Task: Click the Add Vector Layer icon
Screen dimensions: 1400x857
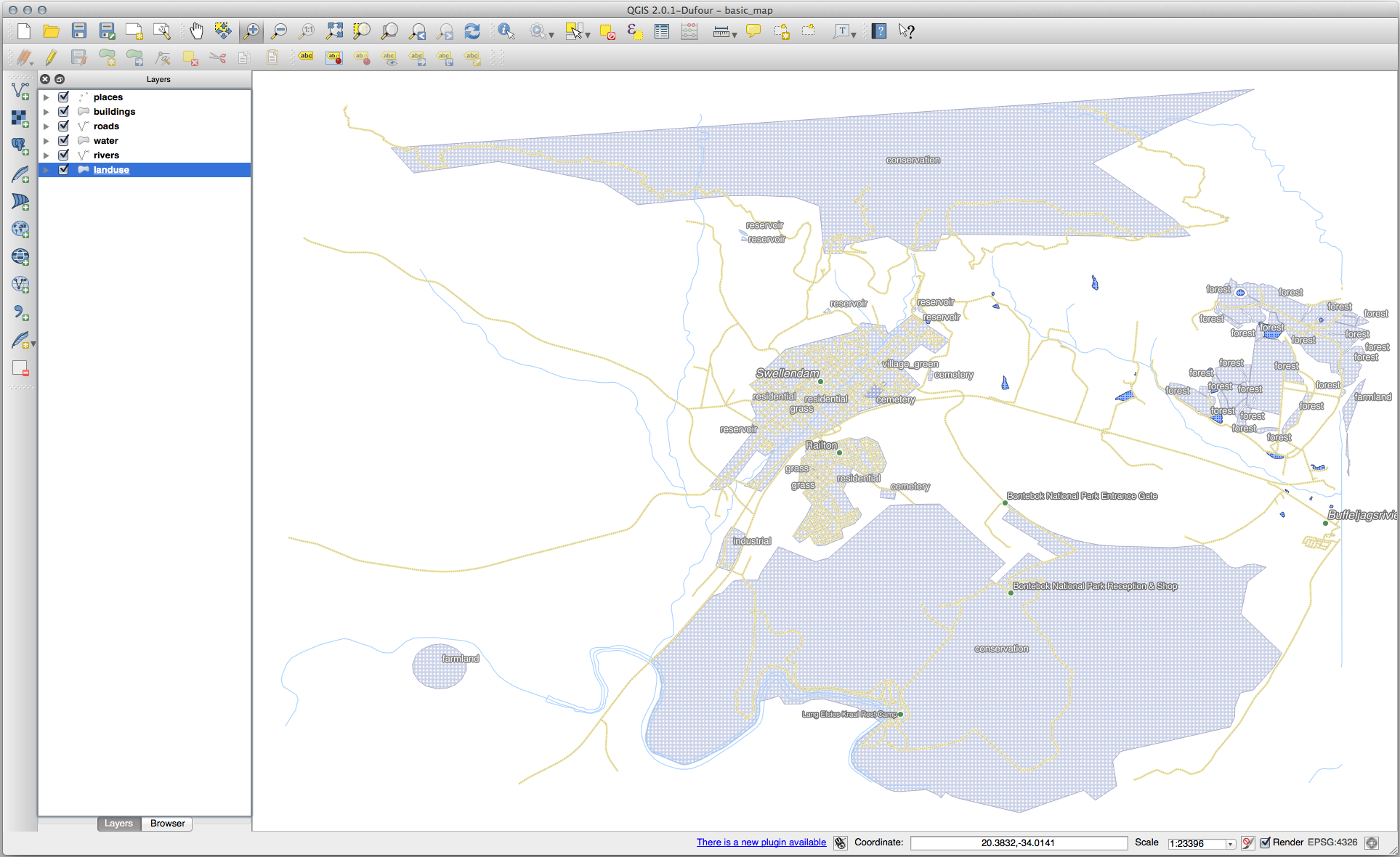Action: (x=20, y=91)
